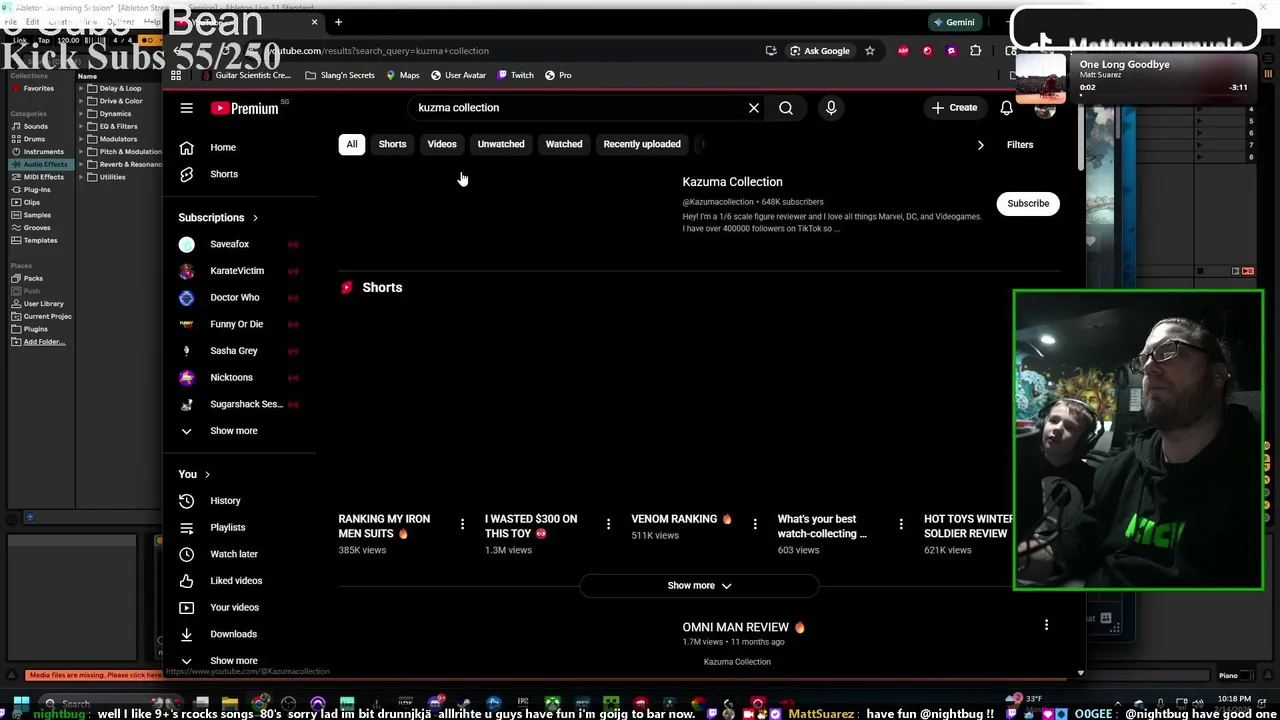Viewport: 1280px width, 720px height.
Task: Open the YouTube hamburger guide menu
Action: 186,108
